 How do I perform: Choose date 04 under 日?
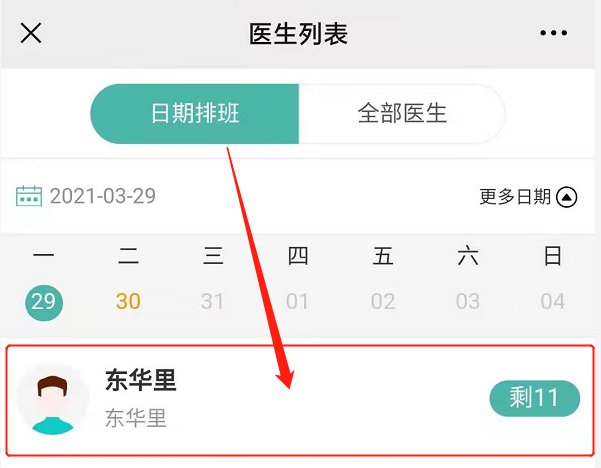click(553, 301)
